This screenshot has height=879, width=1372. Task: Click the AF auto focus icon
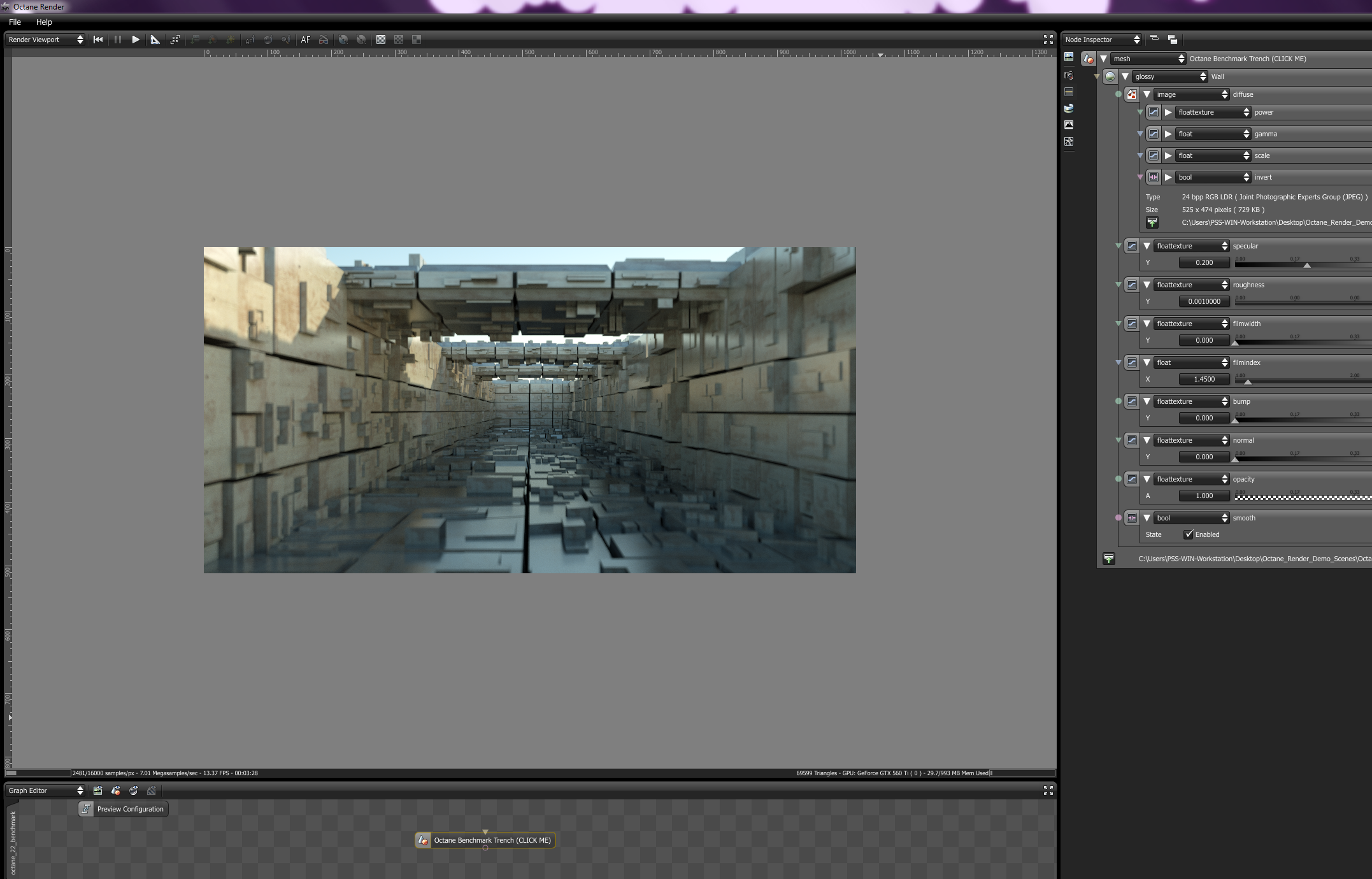(x=306, y=39)
